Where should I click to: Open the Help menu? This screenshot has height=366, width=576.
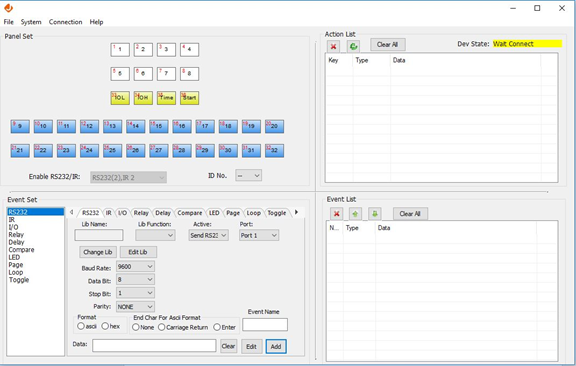(x=96, y=22)
